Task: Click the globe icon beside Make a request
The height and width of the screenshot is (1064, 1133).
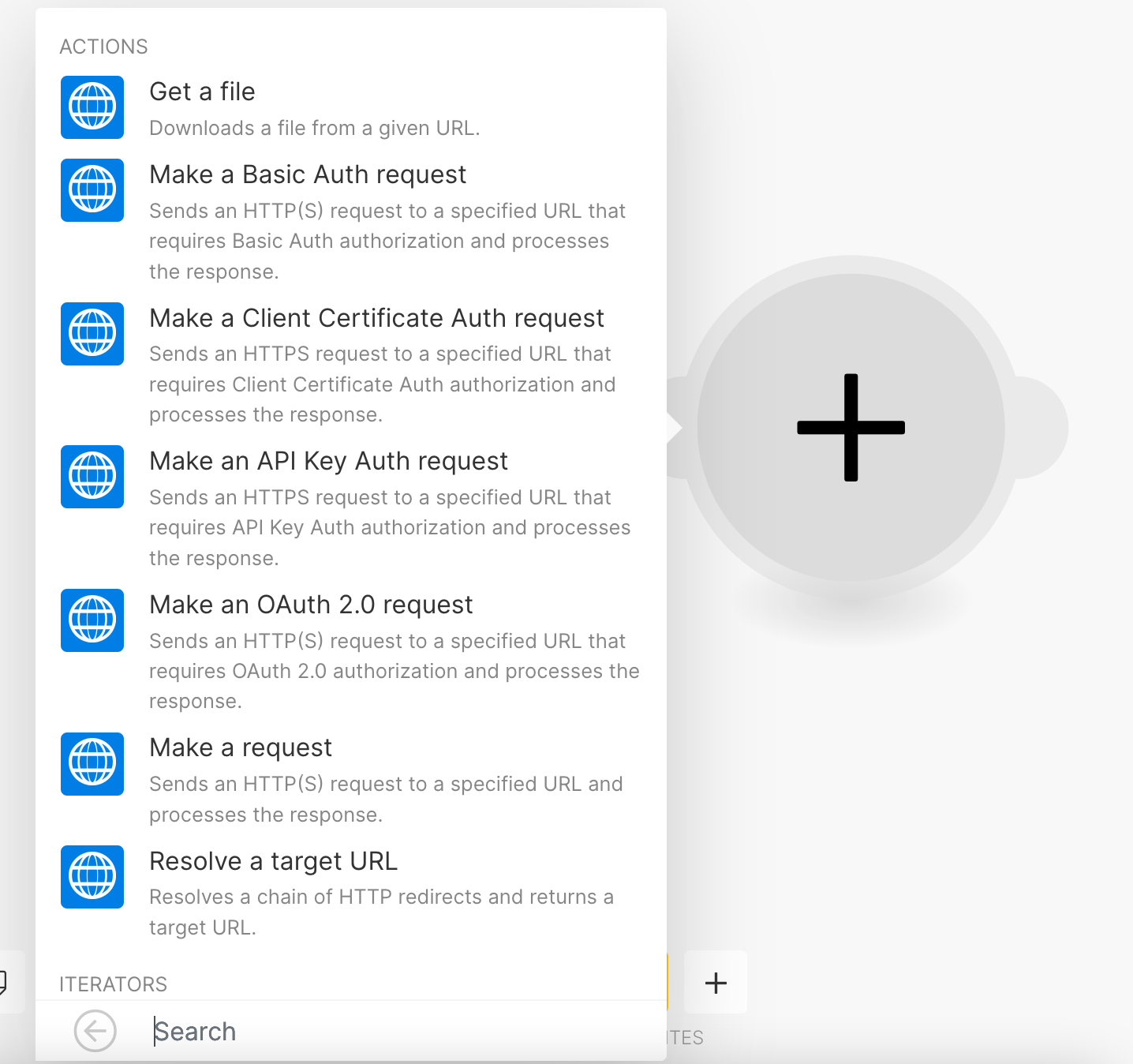Action: tap(92, 764)
